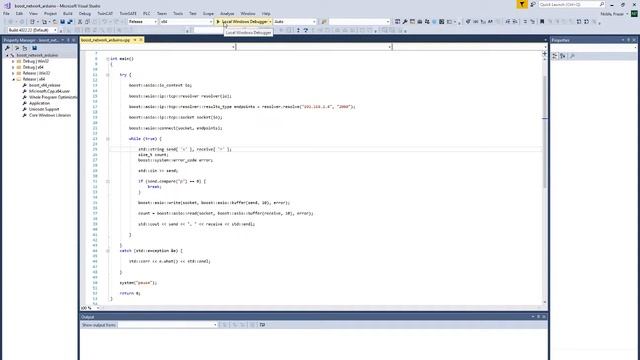The height and width of the screenshot is (360, 640).
Task: Click the Save icon in Property Manager
Action: click(x=35, y=48)
